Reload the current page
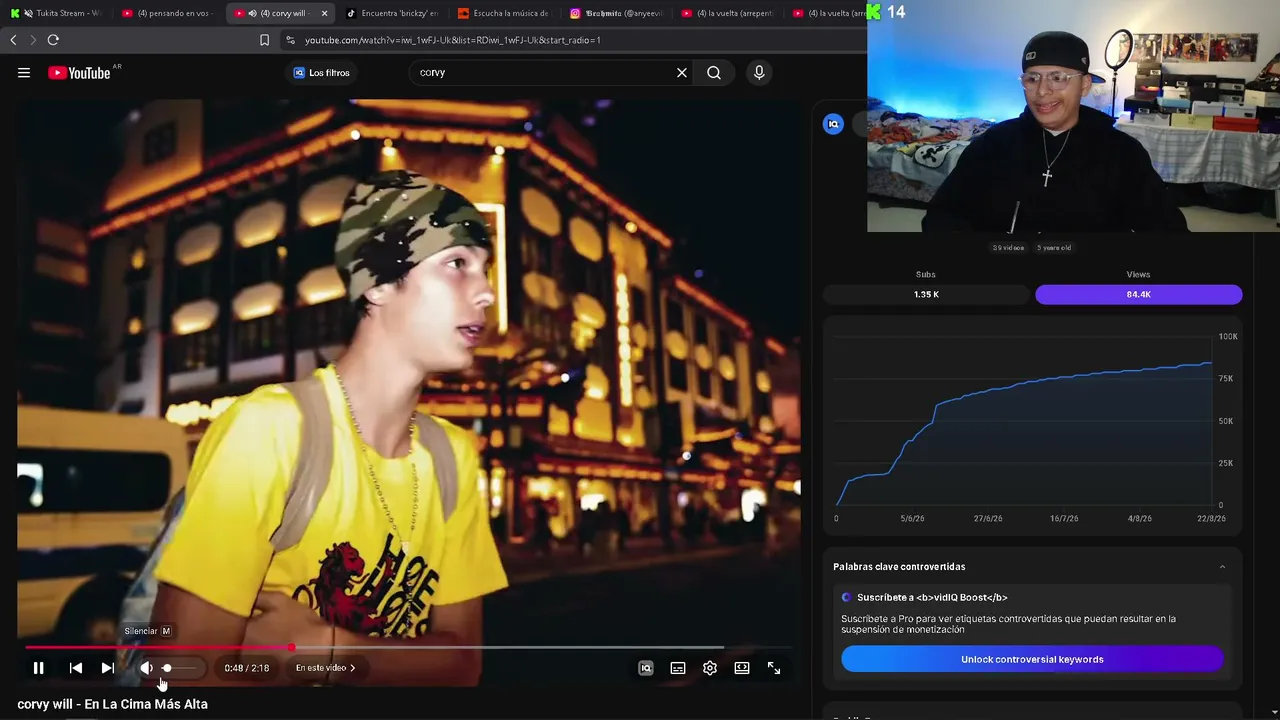 pyautogui.click(x=53, y=40)
